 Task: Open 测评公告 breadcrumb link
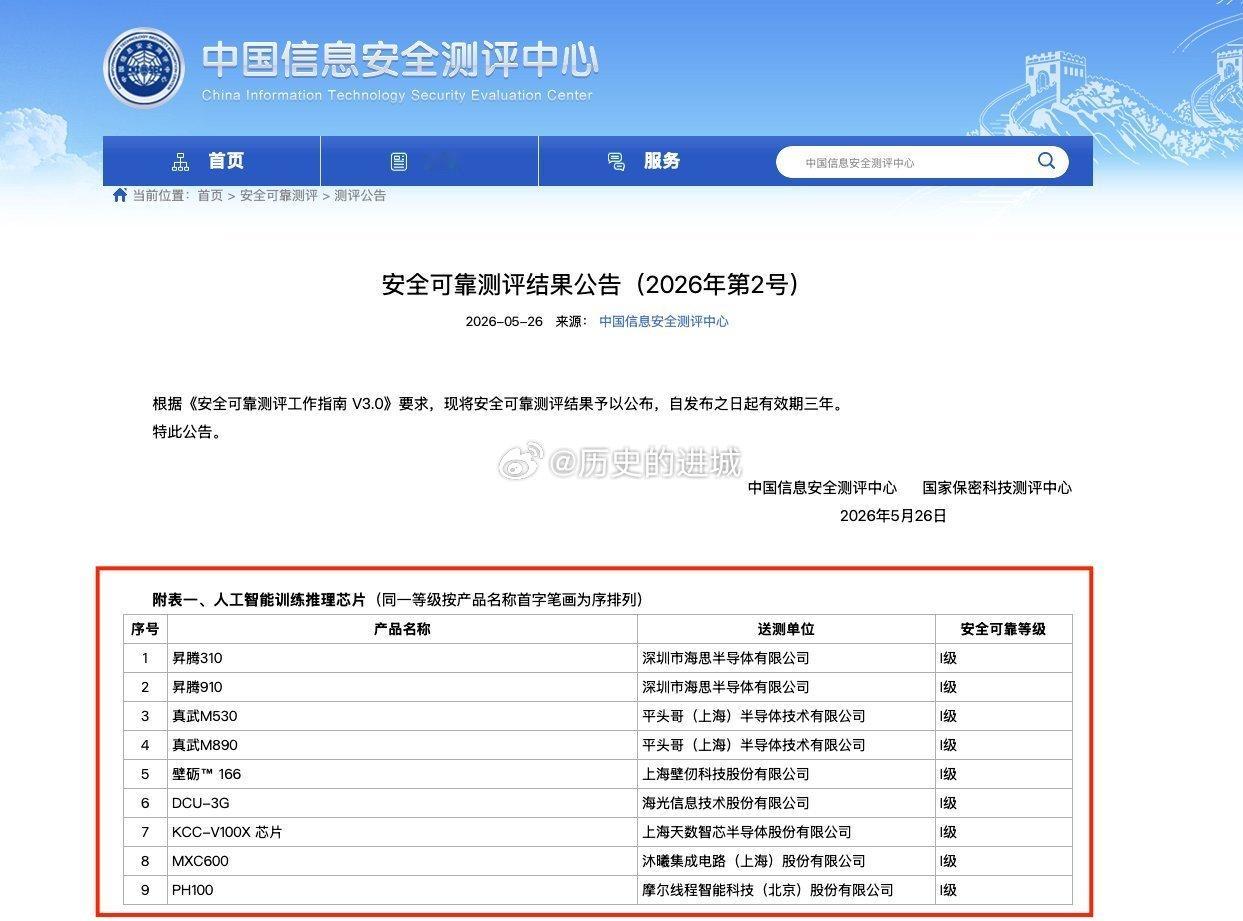pyautogui.click(x=360, y=196)
